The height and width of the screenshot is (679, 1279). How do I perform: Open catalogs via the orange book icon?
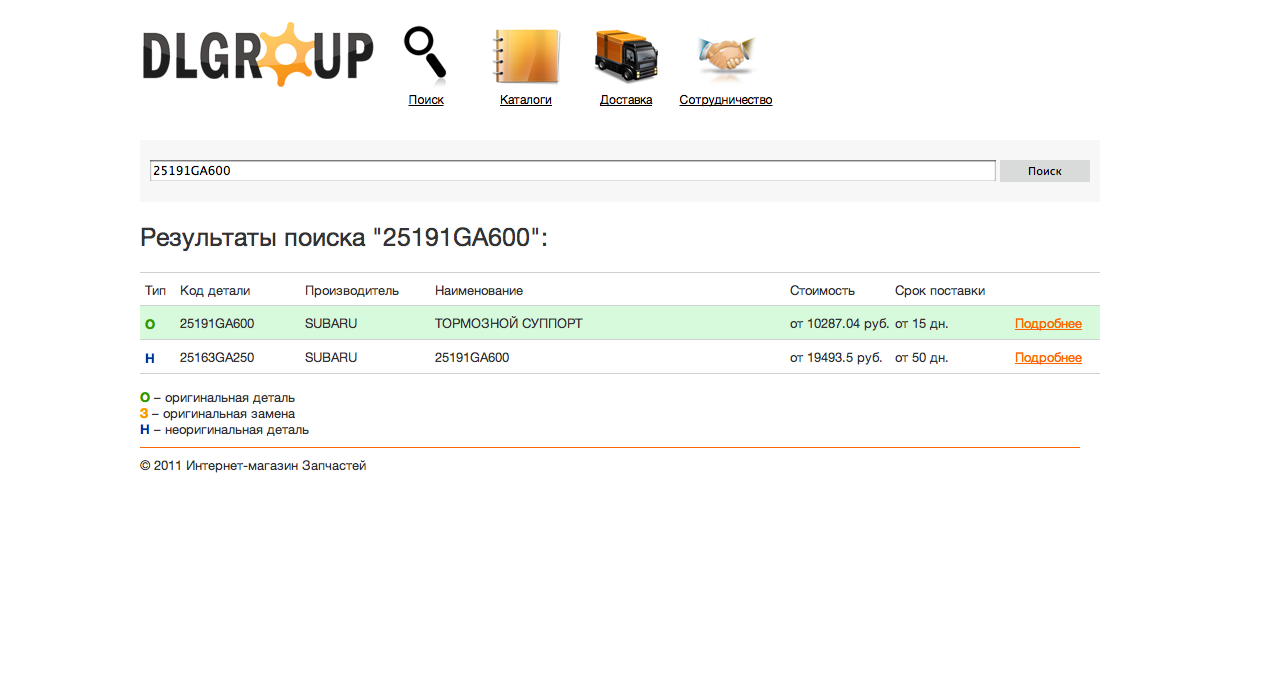(526, 57)
